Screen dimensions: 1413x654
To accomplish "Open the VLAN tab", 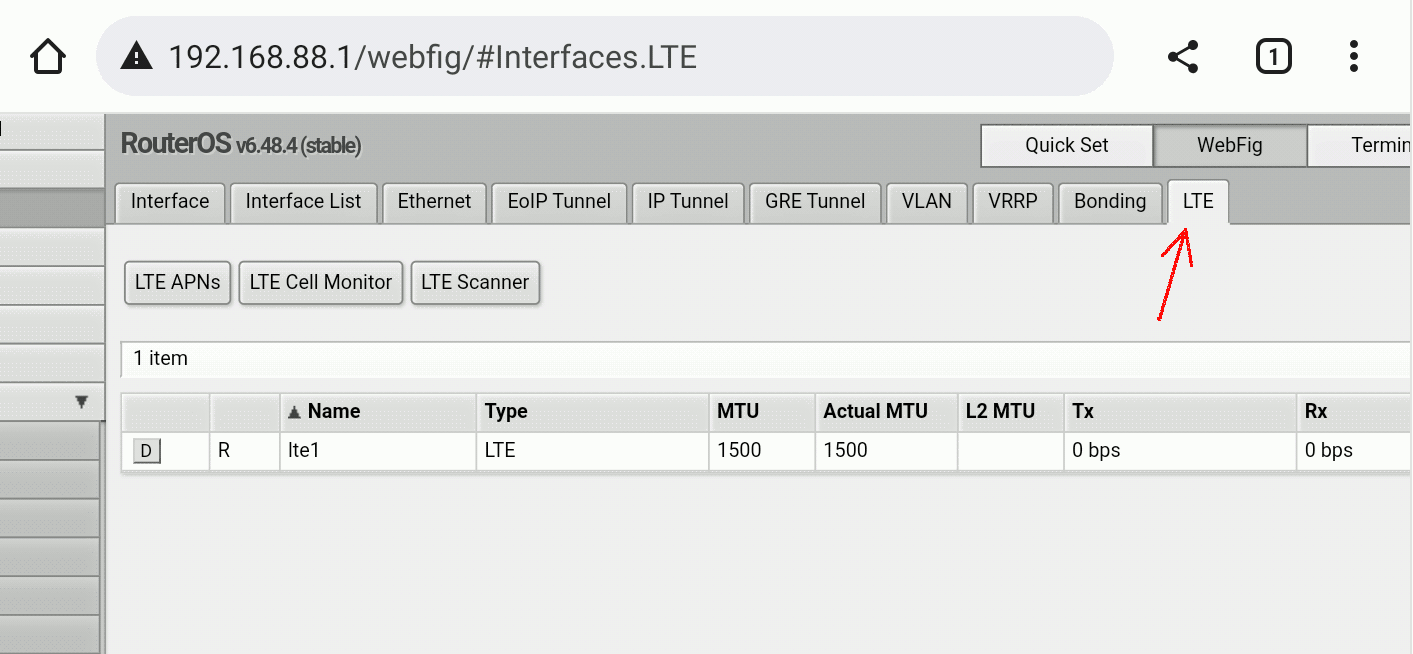I will point(926,202).
